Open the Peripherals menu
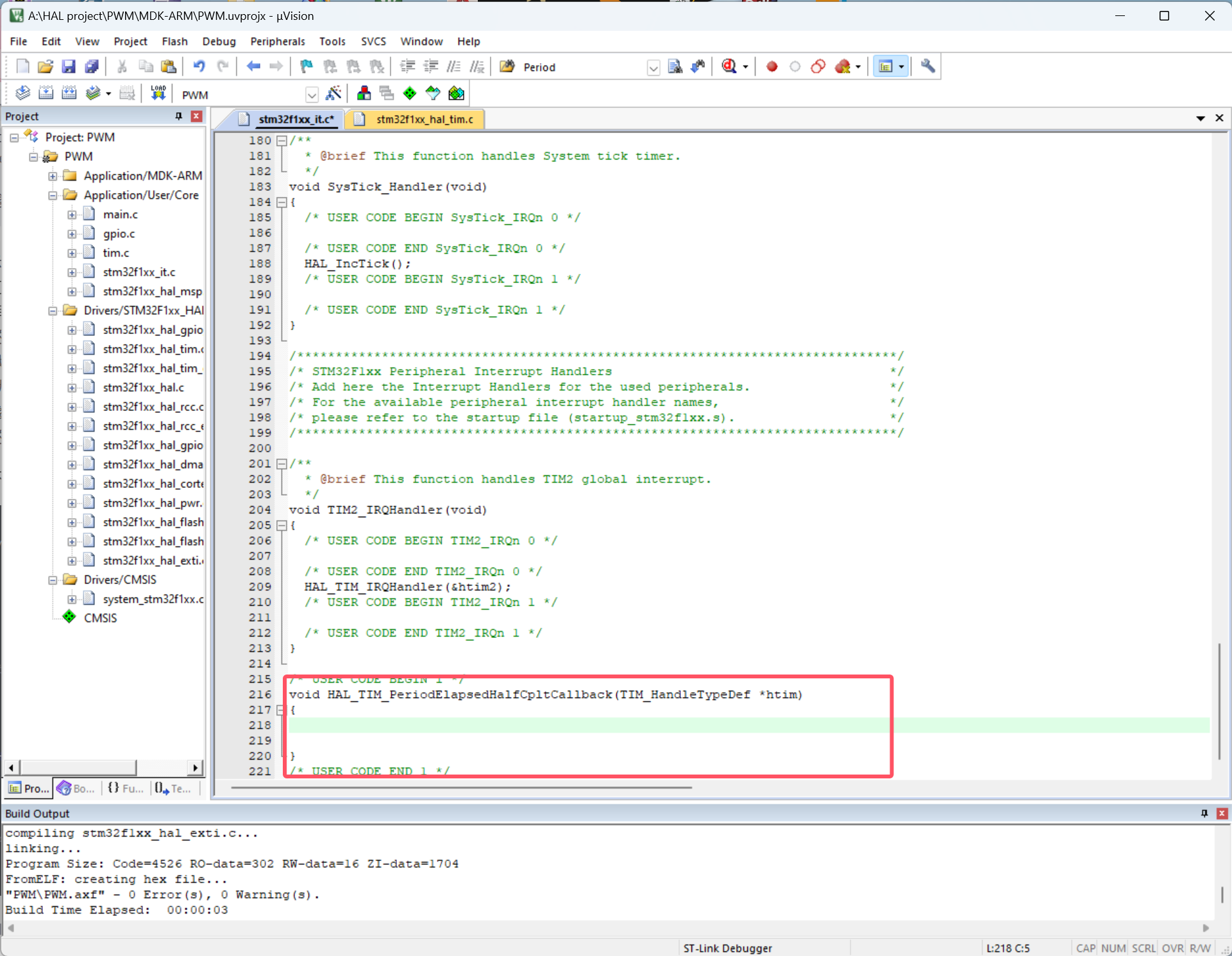The image size is (1232, 956). pyautogui.click(x=278, y=41)
